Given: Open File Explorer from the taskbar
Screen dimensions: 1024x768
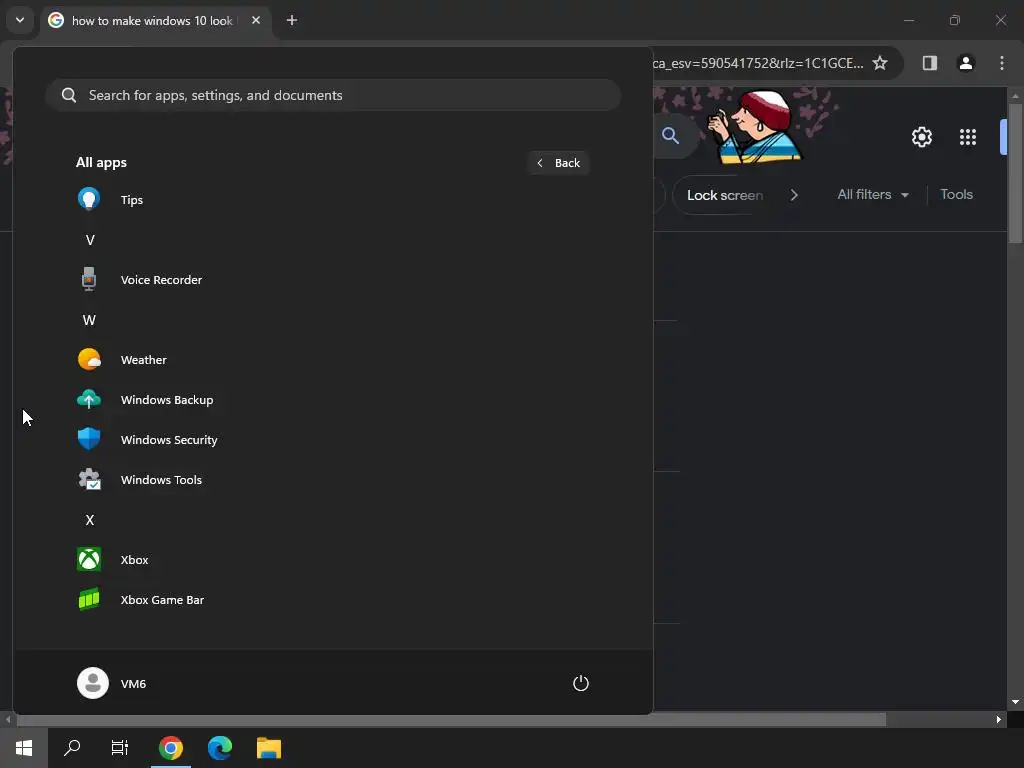Looking at the screenshot, I should click(x=268, y=748).
